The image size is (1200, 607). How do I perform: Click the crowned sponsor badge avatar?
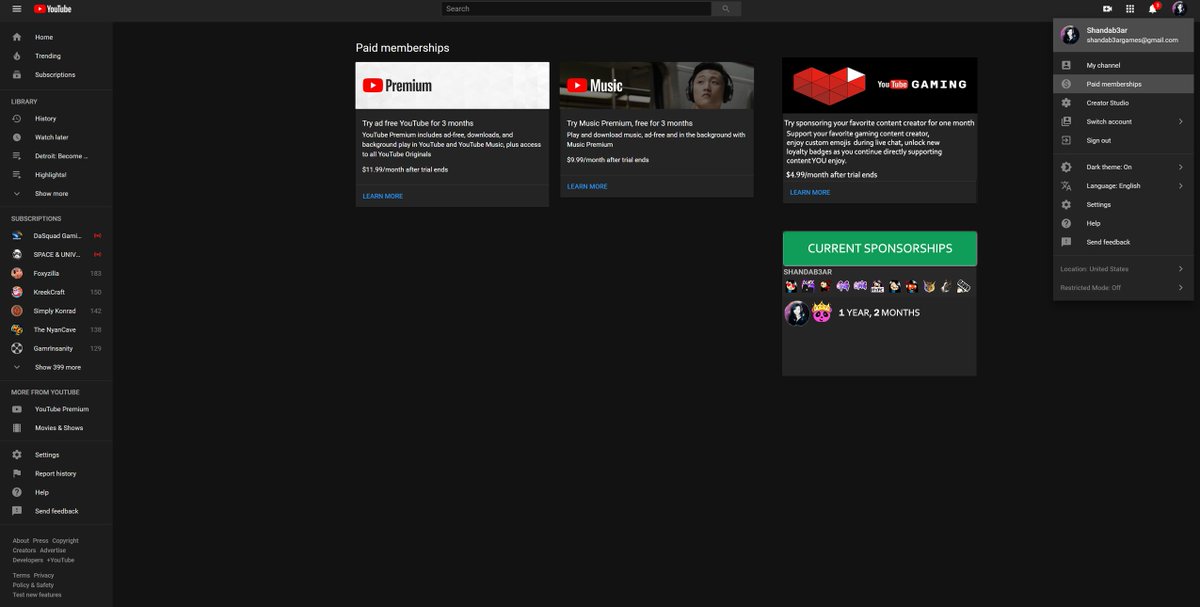823,313
